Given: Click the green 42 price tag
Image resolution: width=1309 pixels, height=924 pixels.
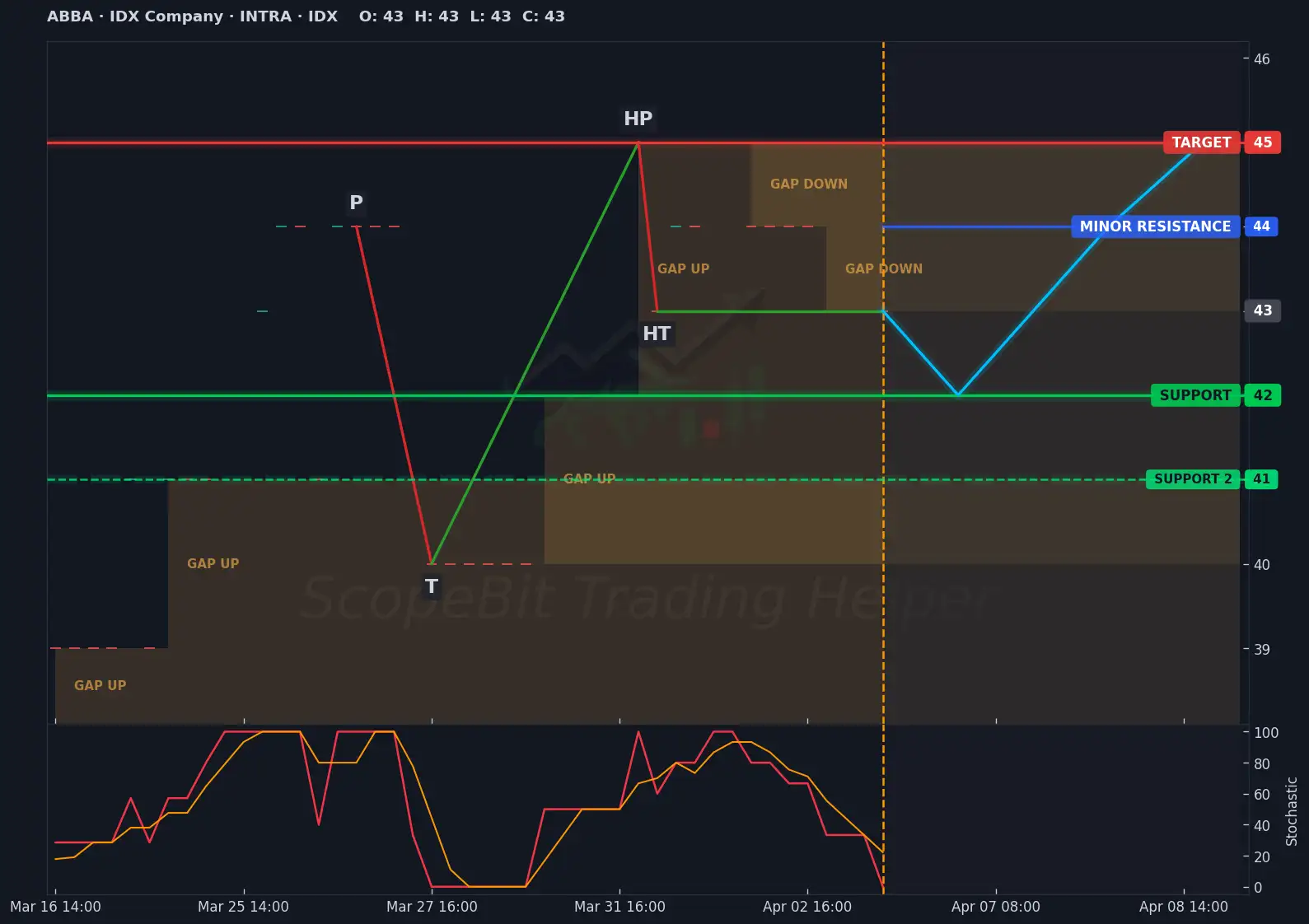Looking at the screenshot, I should click(x=1262, y=395).
